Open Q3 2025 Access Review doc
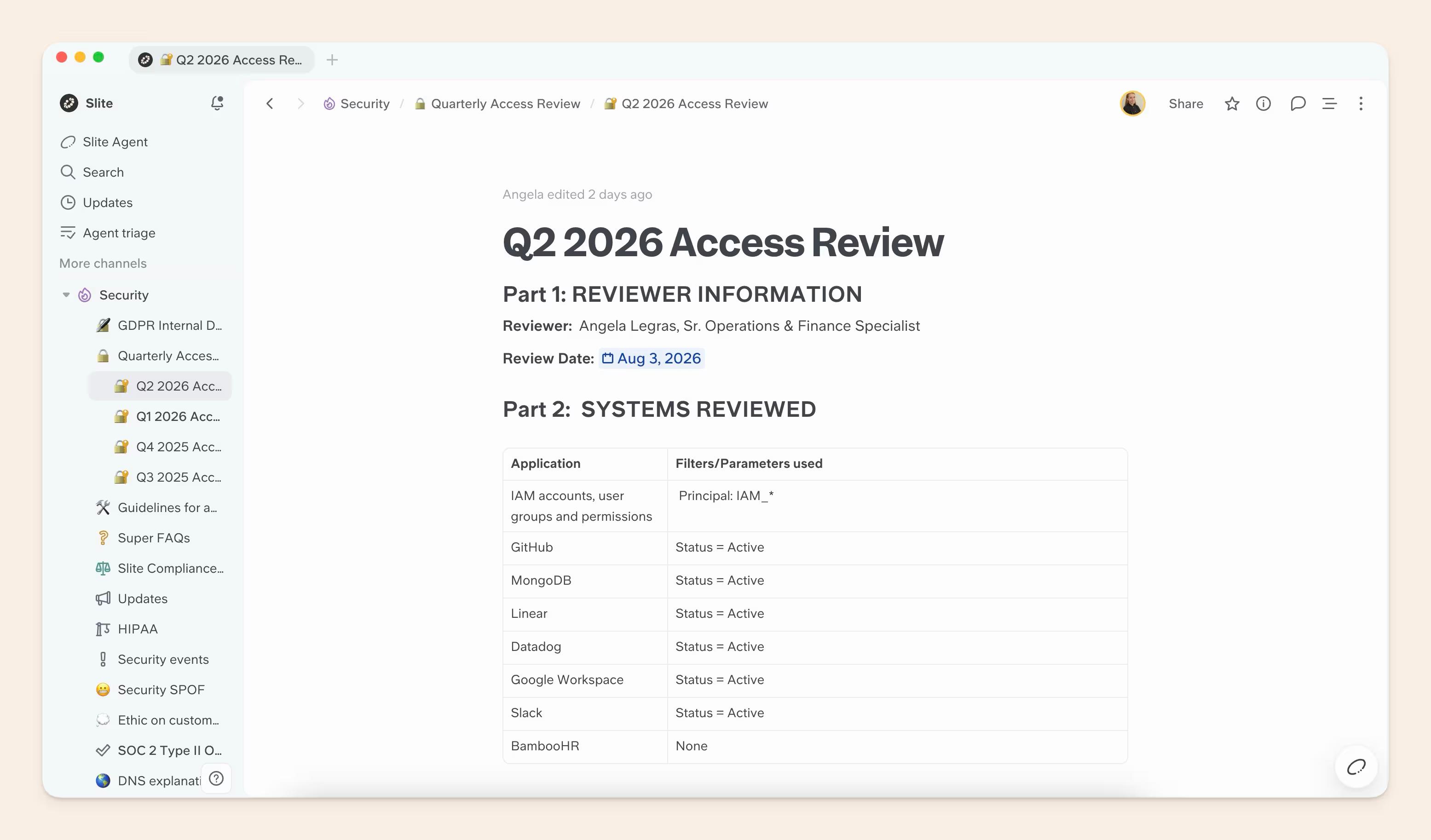 [161, 477]
